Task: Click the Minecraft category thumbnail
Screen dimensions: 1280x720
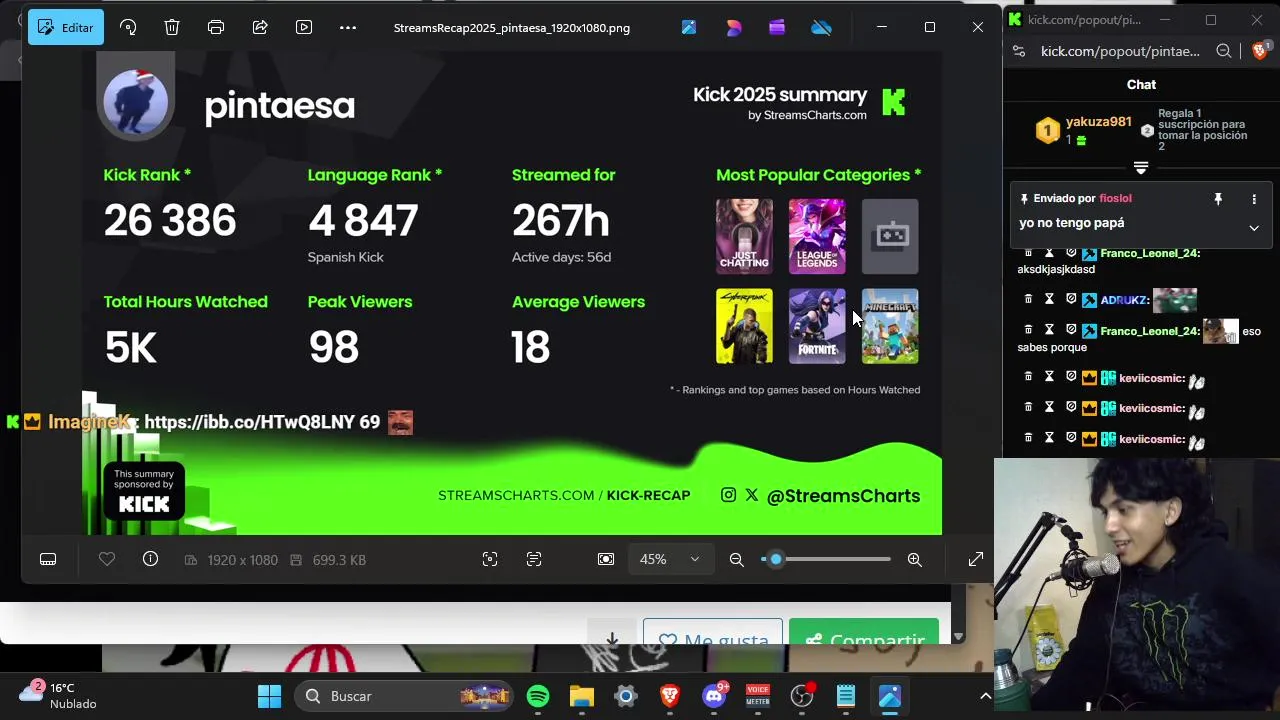Action: pos(890,326)
